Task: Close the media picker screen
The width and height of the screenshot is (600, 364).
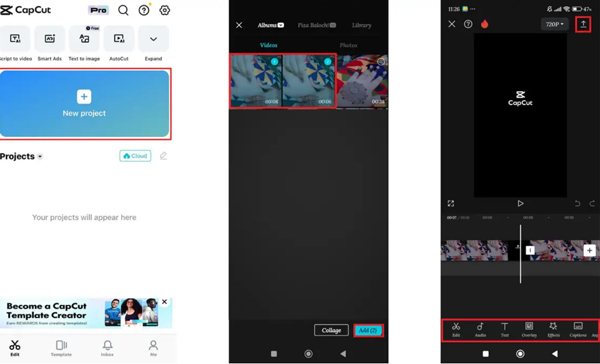Action: (x=239, y=25)
